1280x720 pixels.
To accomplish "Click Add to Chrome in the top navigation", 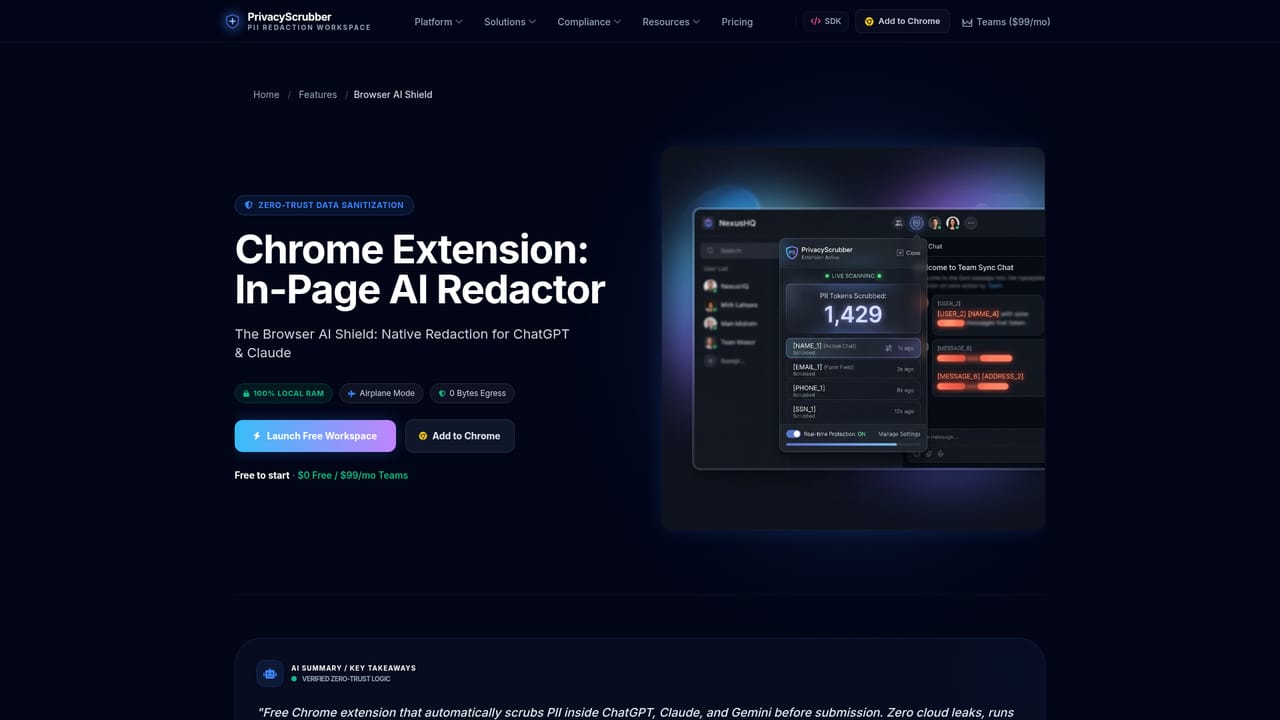I will (902, 21).
